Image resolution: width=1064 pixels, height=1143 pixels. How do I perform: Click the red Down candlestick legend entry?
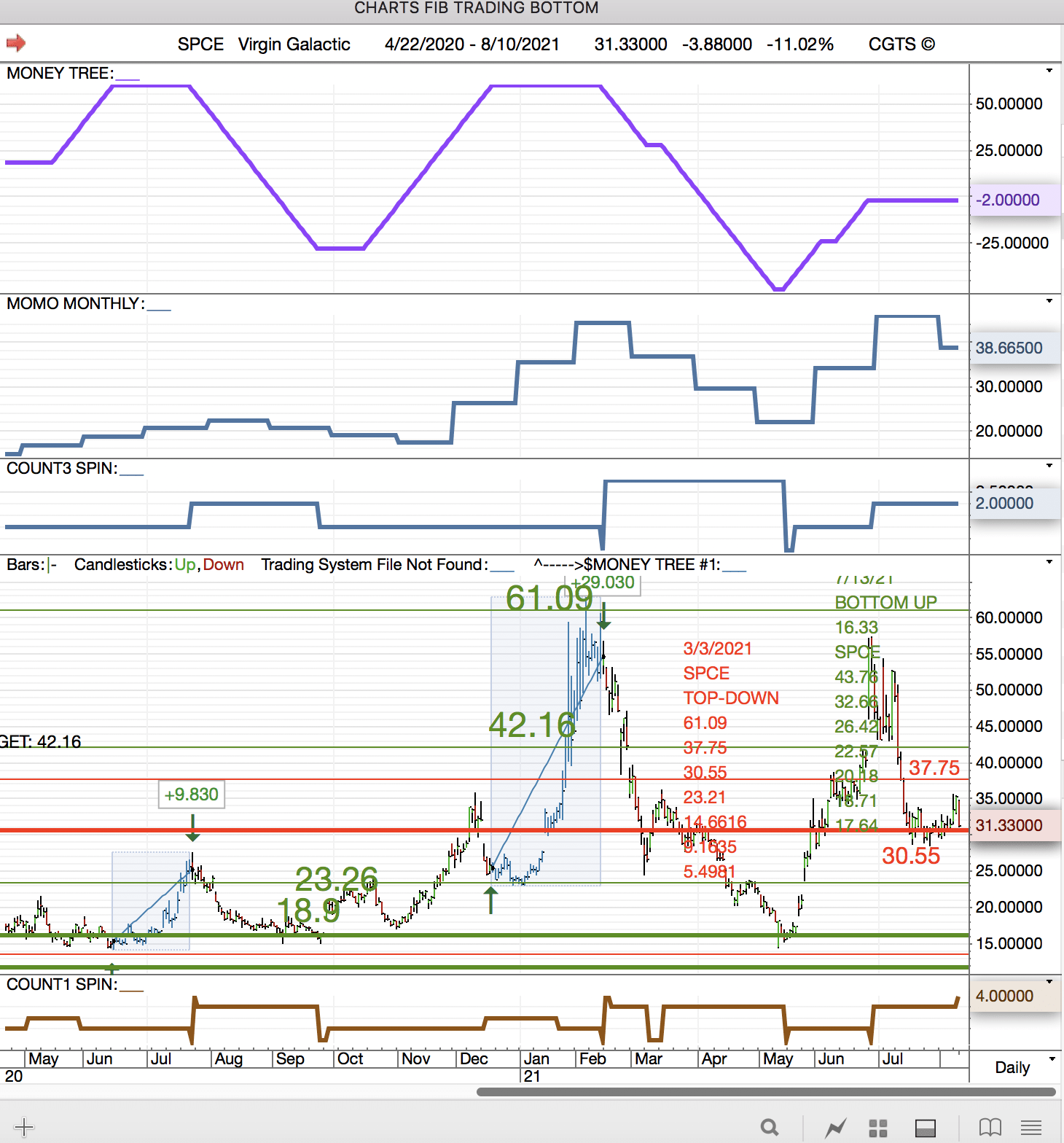click(223, 564)
